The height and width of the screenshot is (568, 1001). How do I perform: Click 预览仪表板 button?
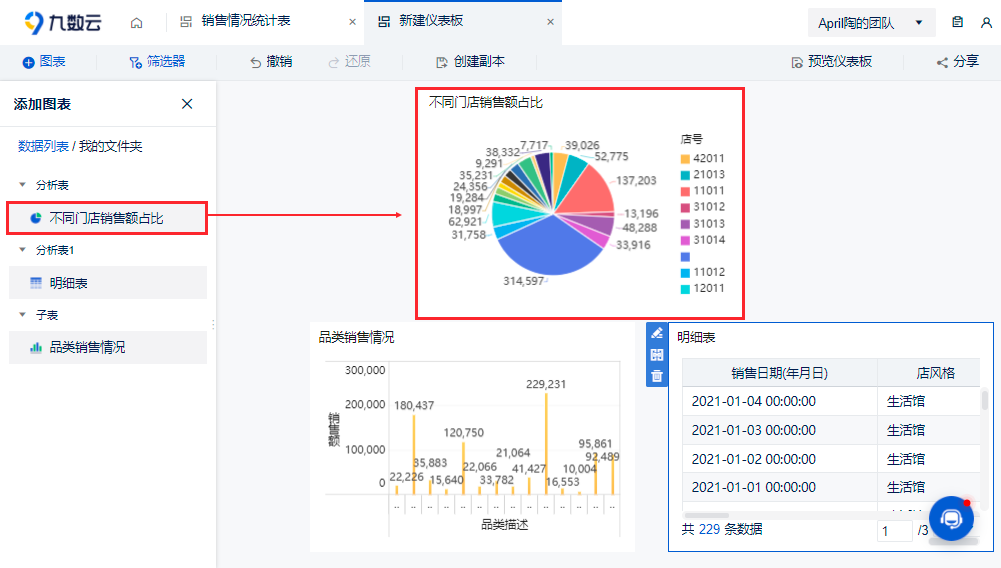[832, 61]
